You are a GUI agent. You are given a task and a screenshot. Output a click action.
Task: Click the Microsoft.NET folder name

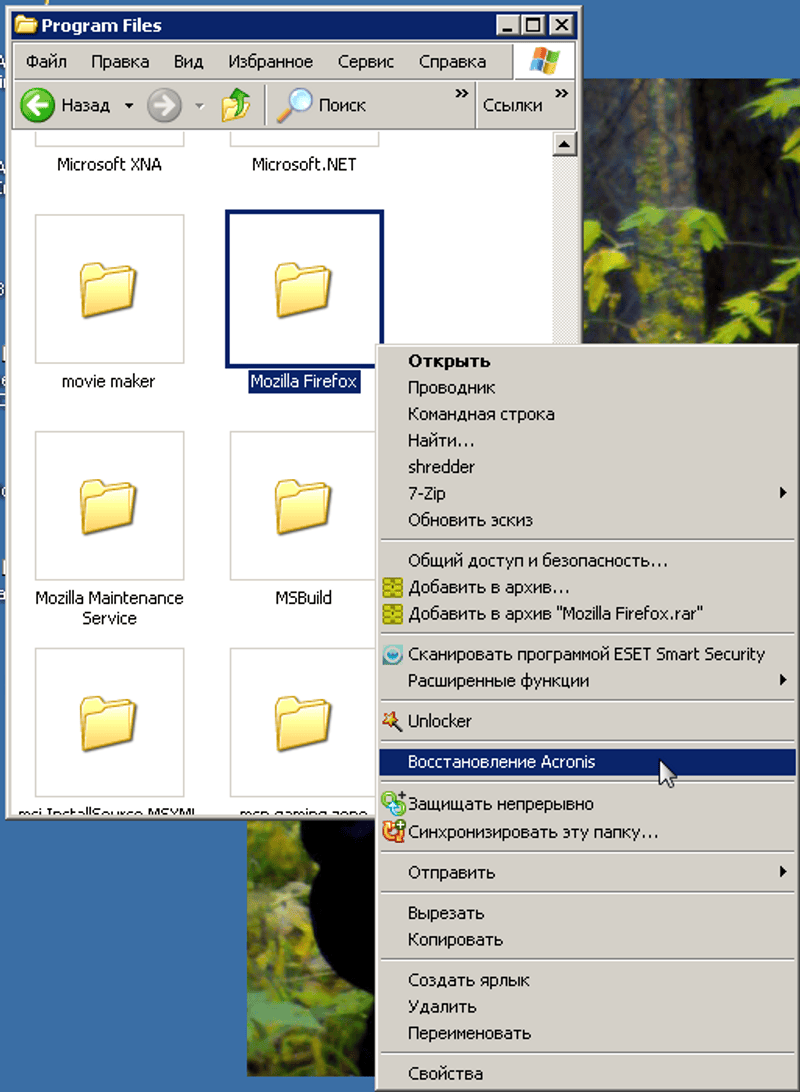click(x=304, y=164)
